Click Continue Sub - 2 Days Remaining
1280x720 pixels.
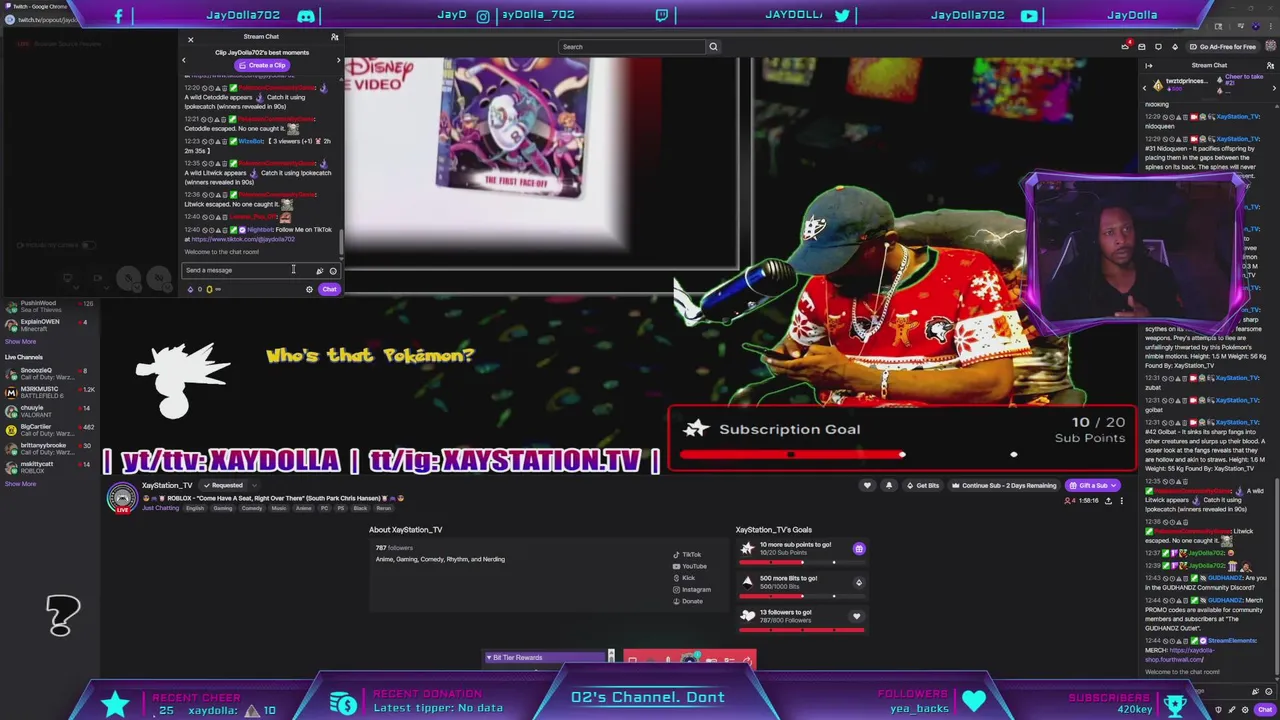coord(1004,485)
